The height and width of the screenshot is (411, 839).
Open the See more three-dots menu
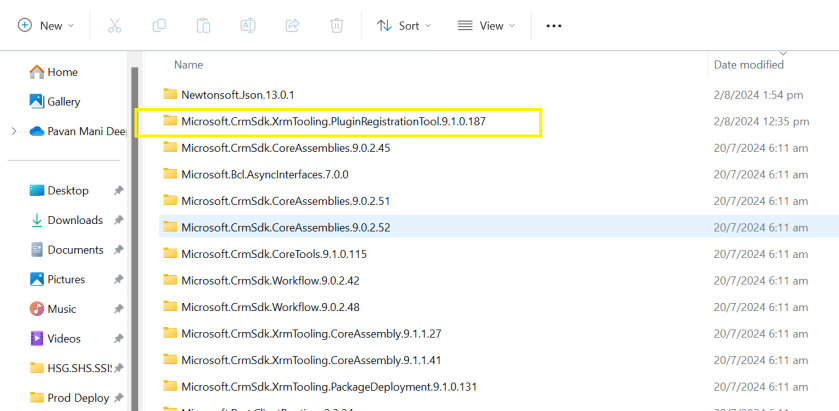[554, 26]
